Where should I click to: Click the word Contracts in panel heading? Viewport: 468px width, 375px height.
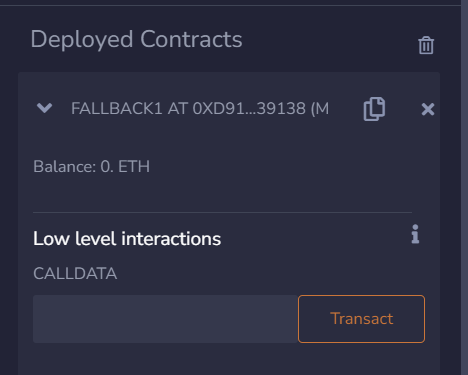click(191, 39)
